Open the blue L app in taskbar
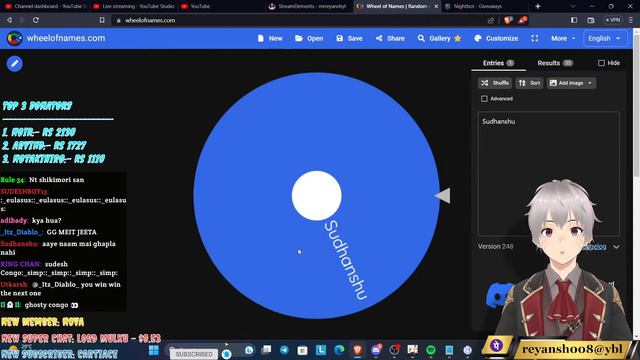This screenshot has height=360, width=640. [321, 350]
